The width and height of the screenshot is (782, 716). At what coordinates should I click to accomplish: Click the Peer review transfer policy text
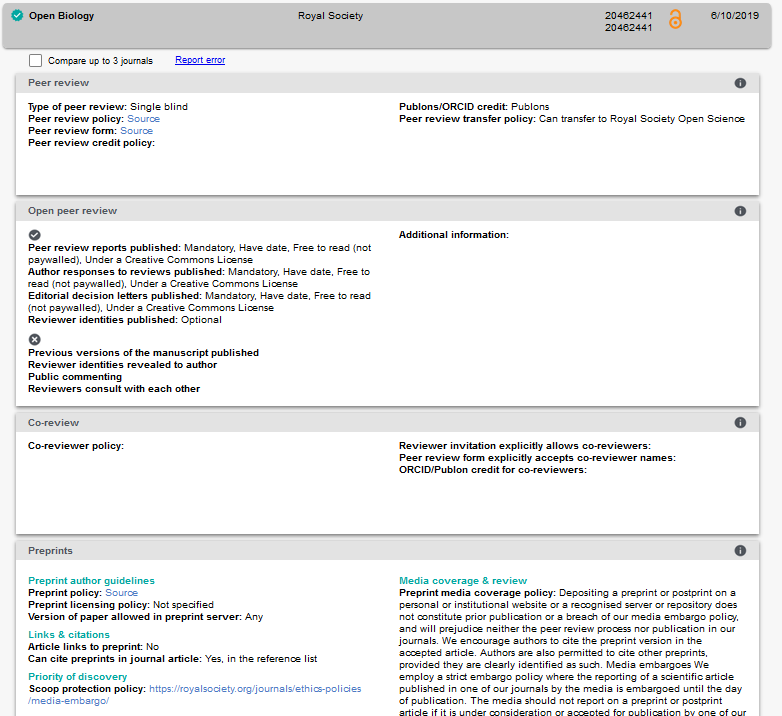pos(572,119)
